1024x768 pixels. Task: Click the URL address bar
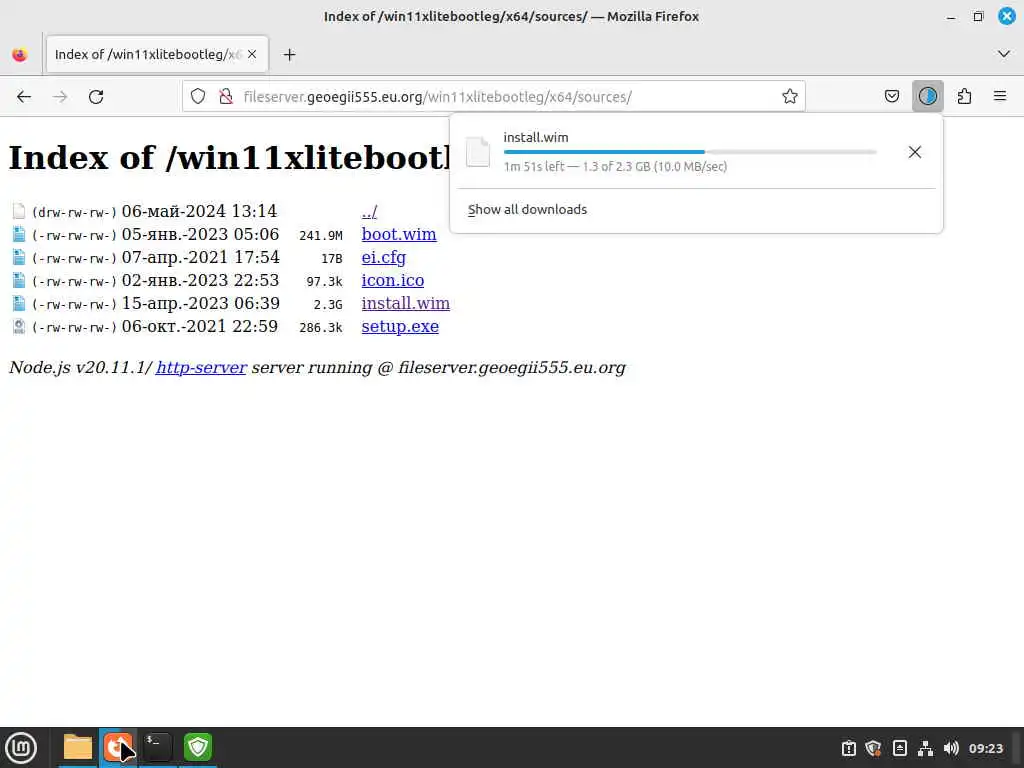click(493, 97)
